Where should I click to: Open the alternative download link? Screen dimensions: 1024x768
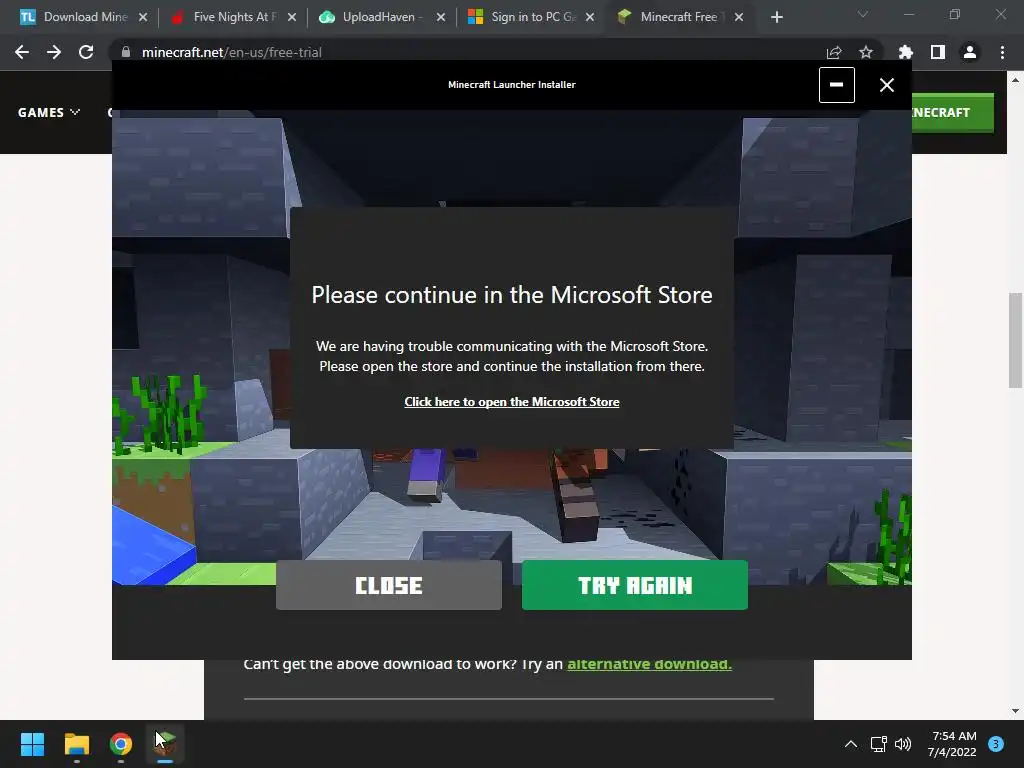point(649,664)
